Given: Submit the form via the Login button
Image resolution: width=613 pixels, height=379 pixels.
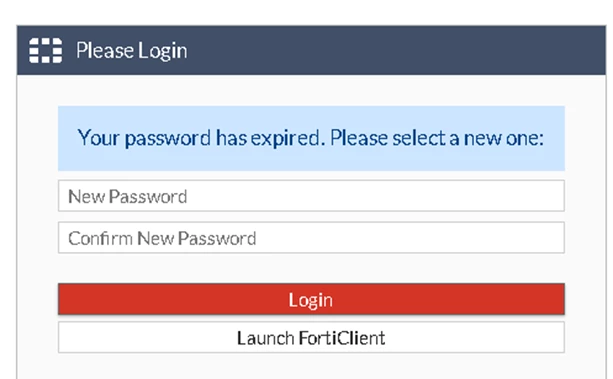Looking at the screenshot, I should [x=311, y=299].
